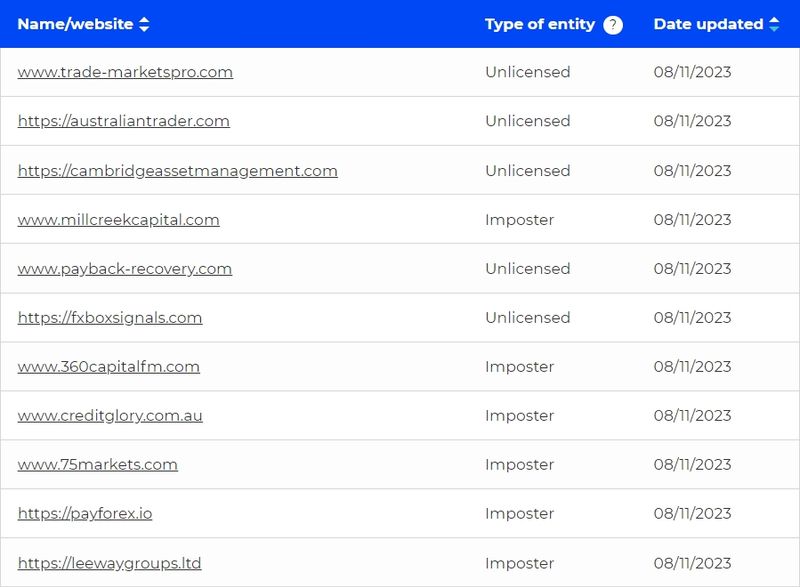The width and height of the screenshot is (800, 587).
Task: Open the www.millcreekcapital.com link
Action: (118, 220)
